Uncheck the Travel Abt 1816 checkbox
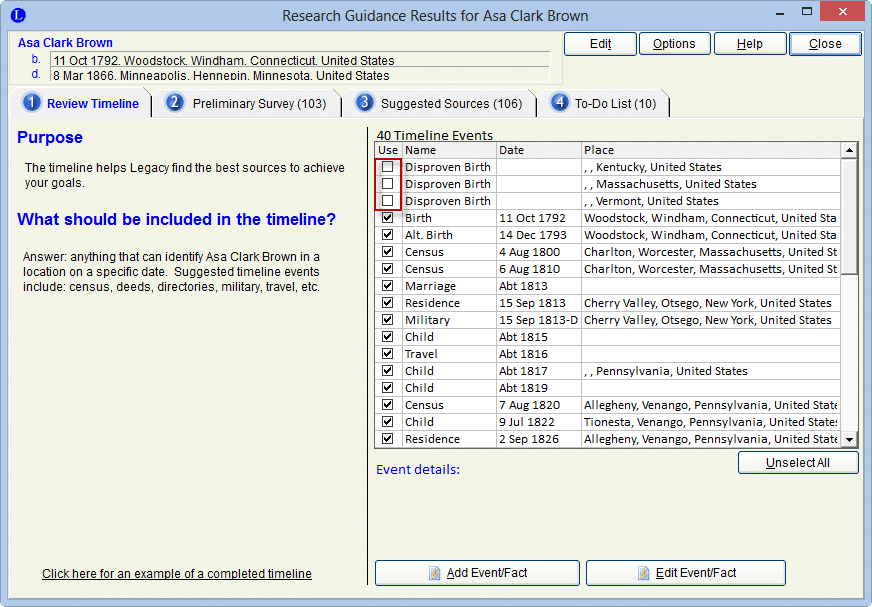 tap(388, 353)
